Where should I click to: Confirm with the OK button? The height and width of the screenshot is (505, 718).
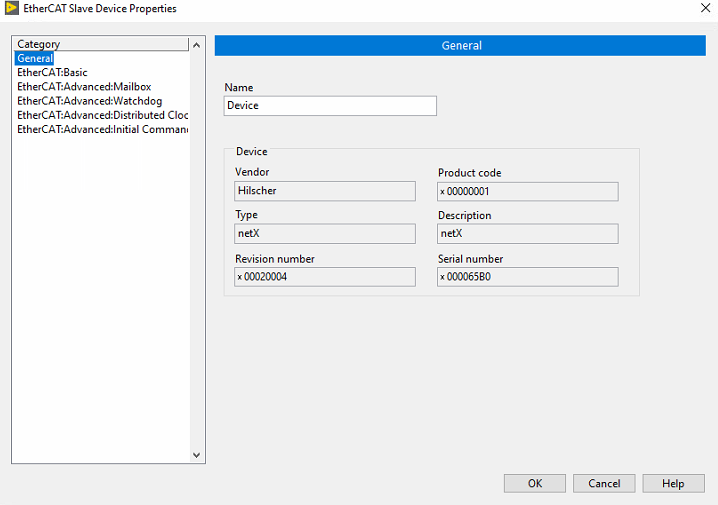535,483
